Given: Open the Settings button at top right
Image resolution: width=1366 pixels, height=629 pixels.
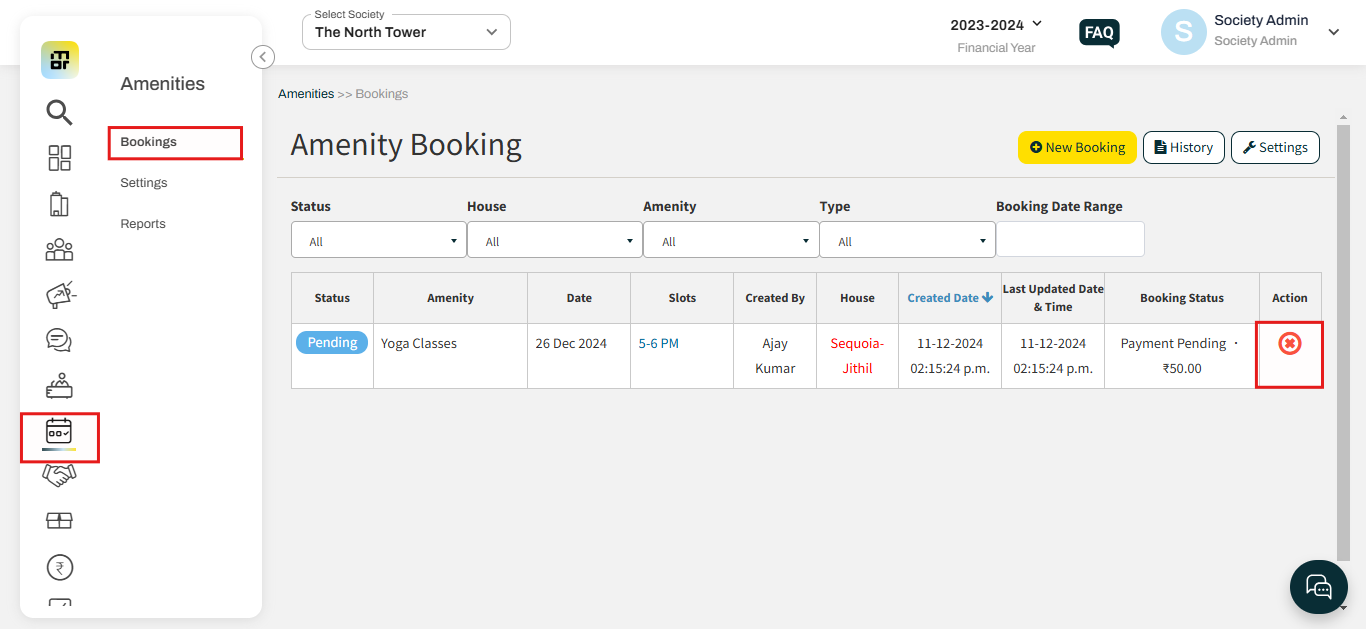Looking at the screenshot, I should click(x=1275, y=147).
